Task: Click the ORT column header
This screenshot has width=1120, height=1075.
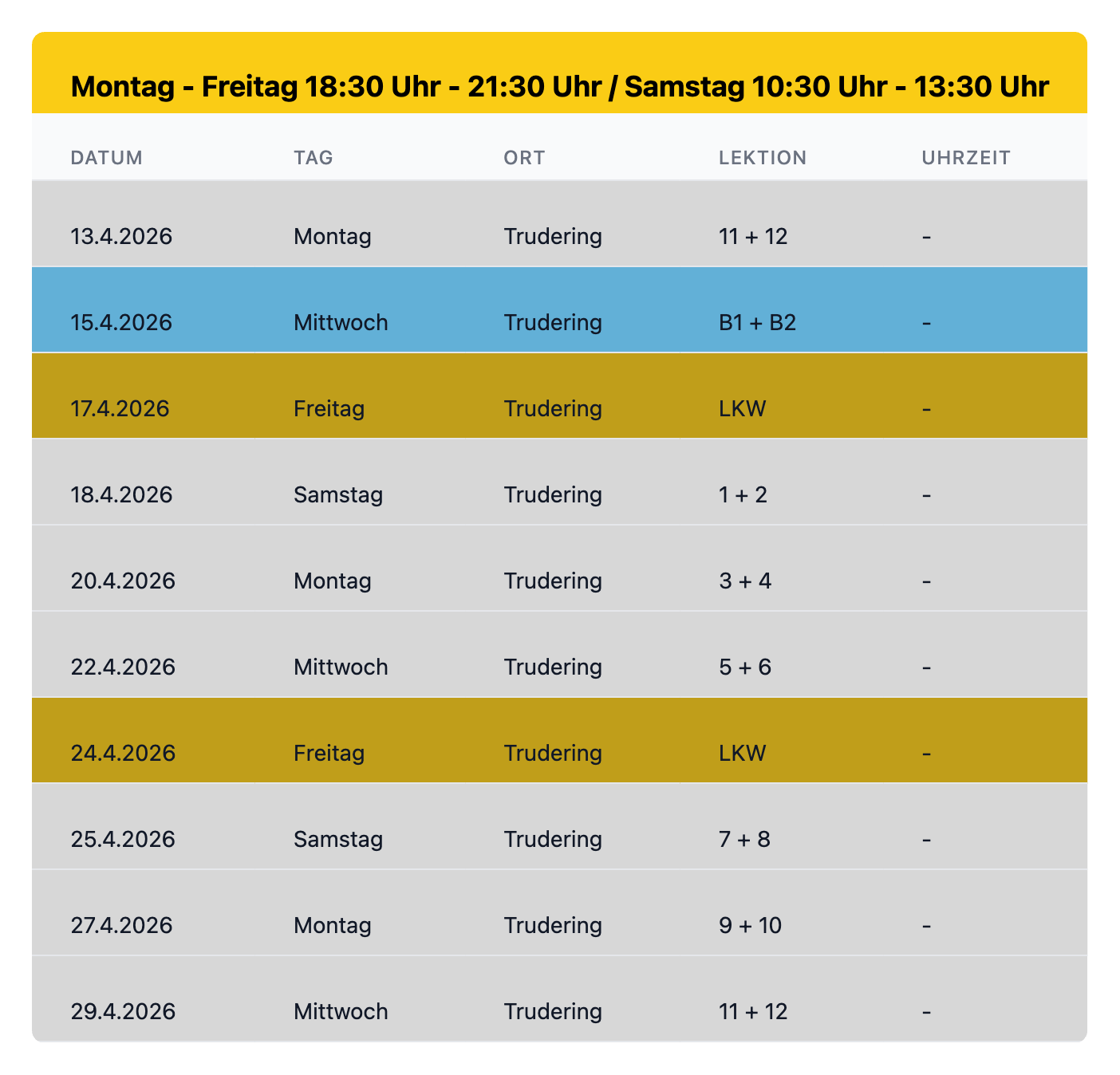Action: pos(524,157)
